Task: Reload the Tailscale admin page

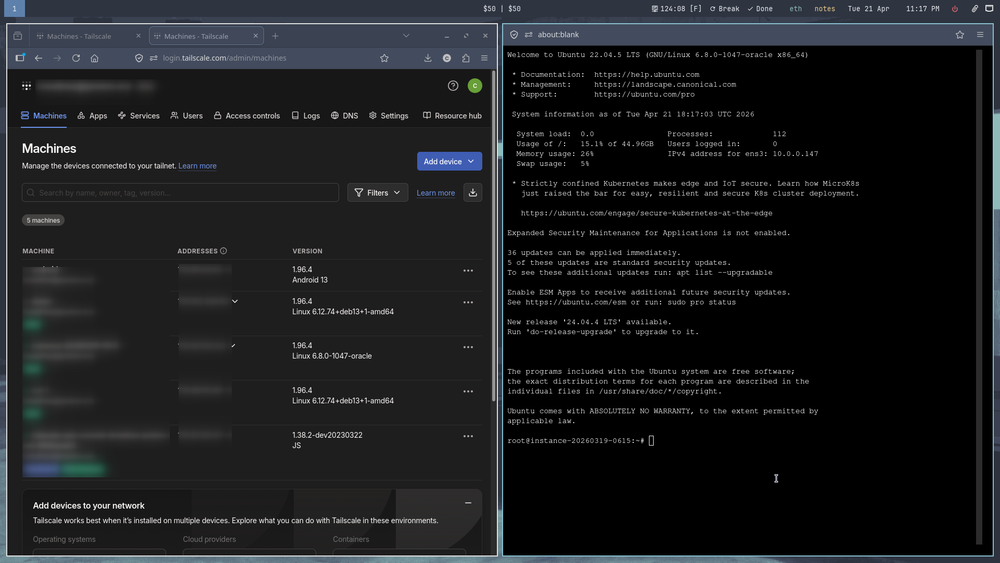Action: 76,58
